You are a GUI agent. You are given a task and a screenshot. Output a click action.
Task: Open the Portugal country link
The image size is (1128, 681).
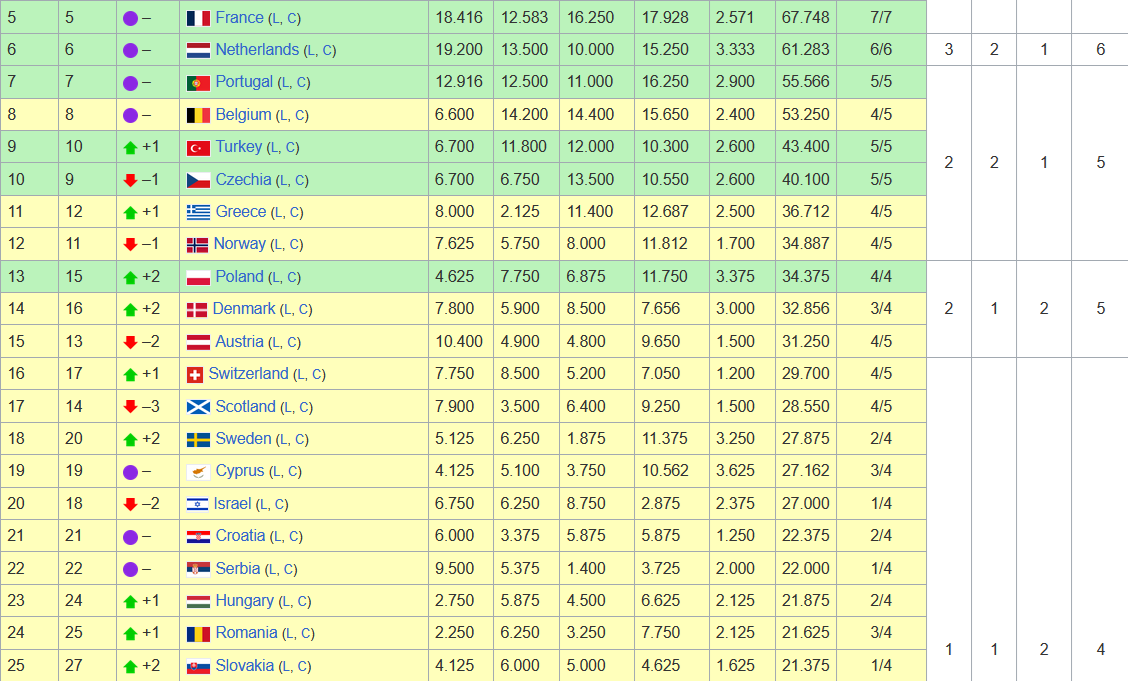click(244, 81)
